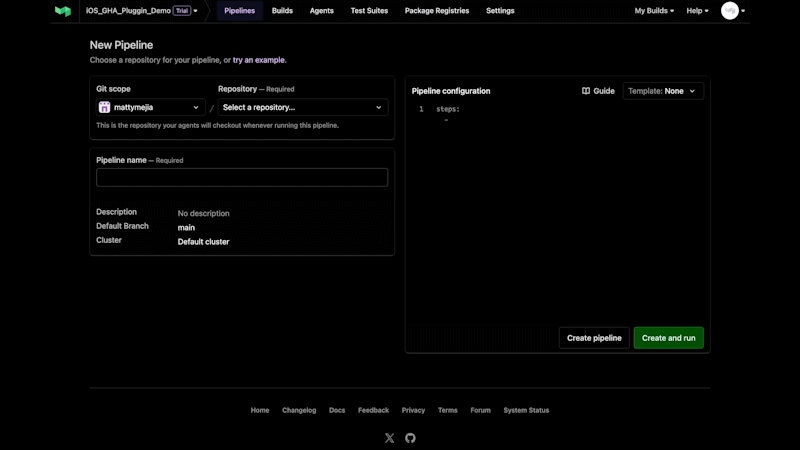Open the Changelog footer link
The height and width of the screenshot is (450, 800).
click(x=299, y=410)
